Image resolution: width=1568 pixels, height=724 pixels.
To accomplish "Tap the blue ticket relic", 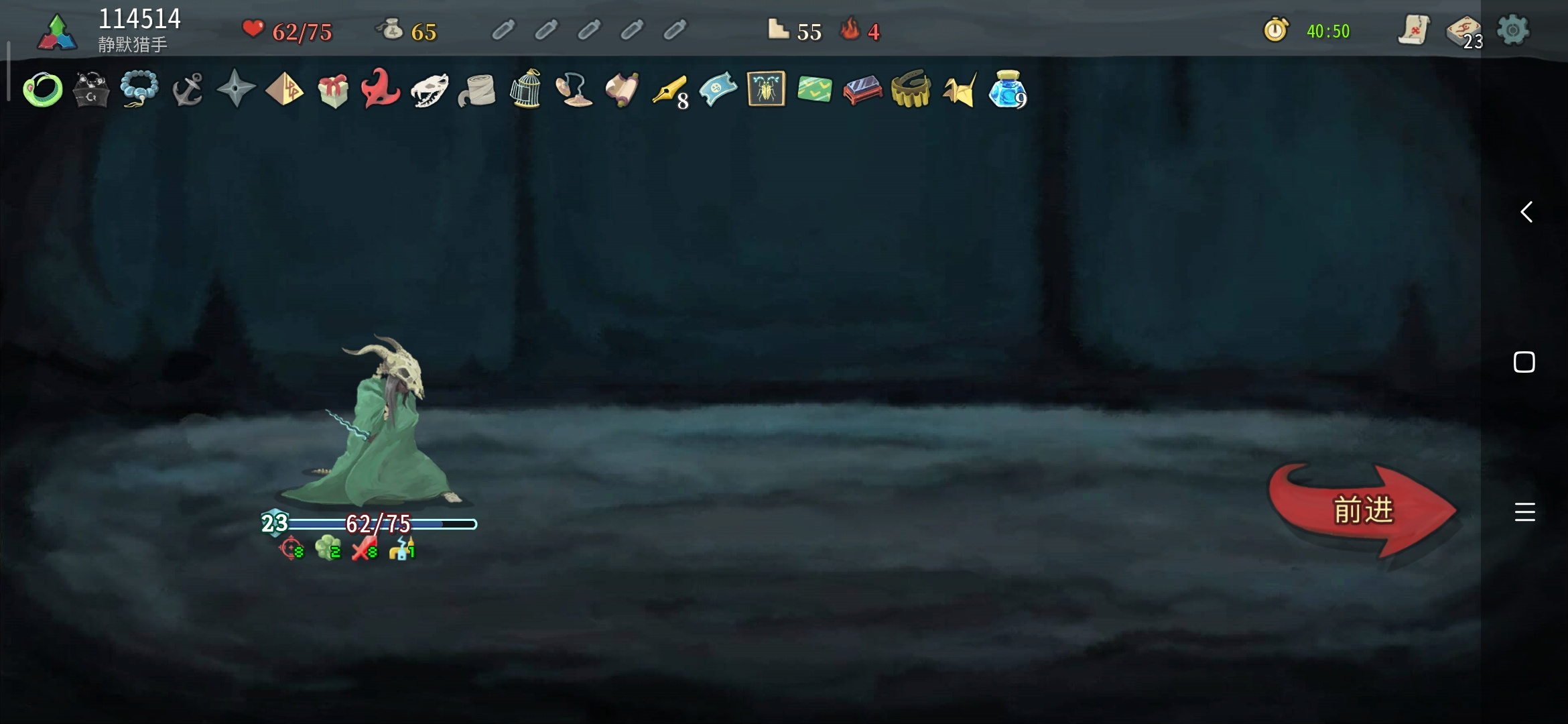I will [718, 90].
